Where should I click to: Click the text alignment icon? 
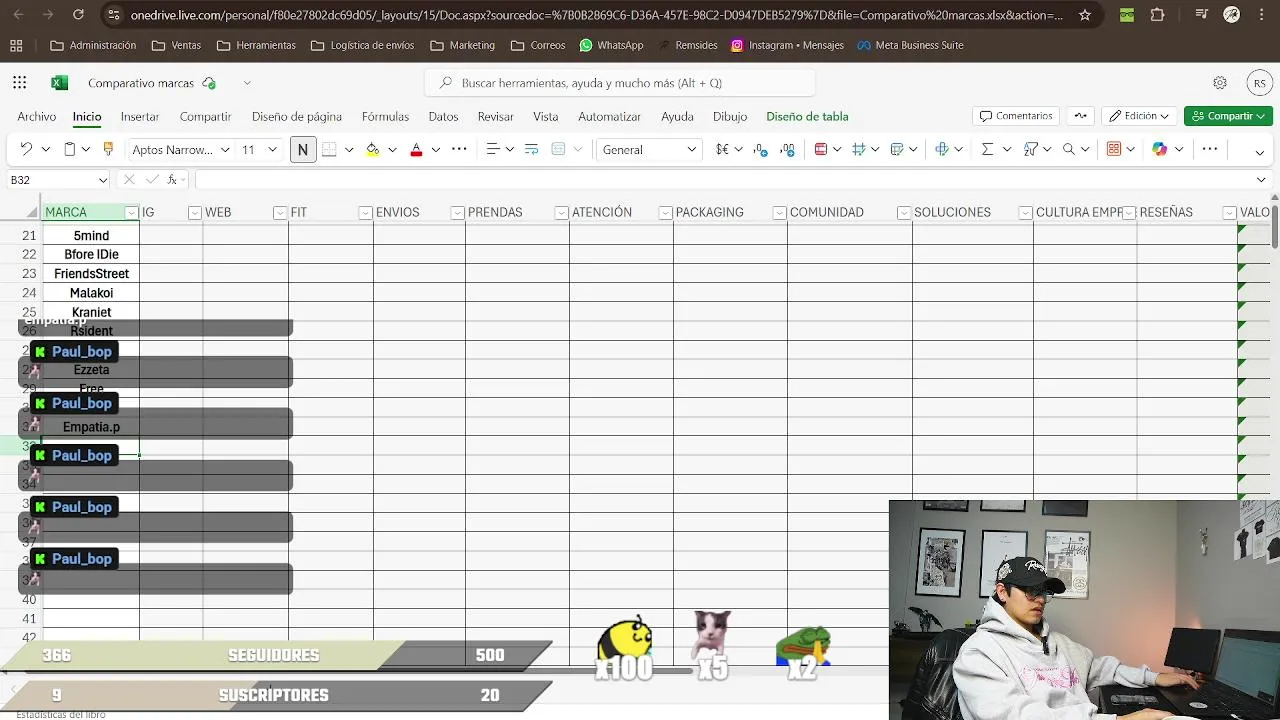[493, 149]
